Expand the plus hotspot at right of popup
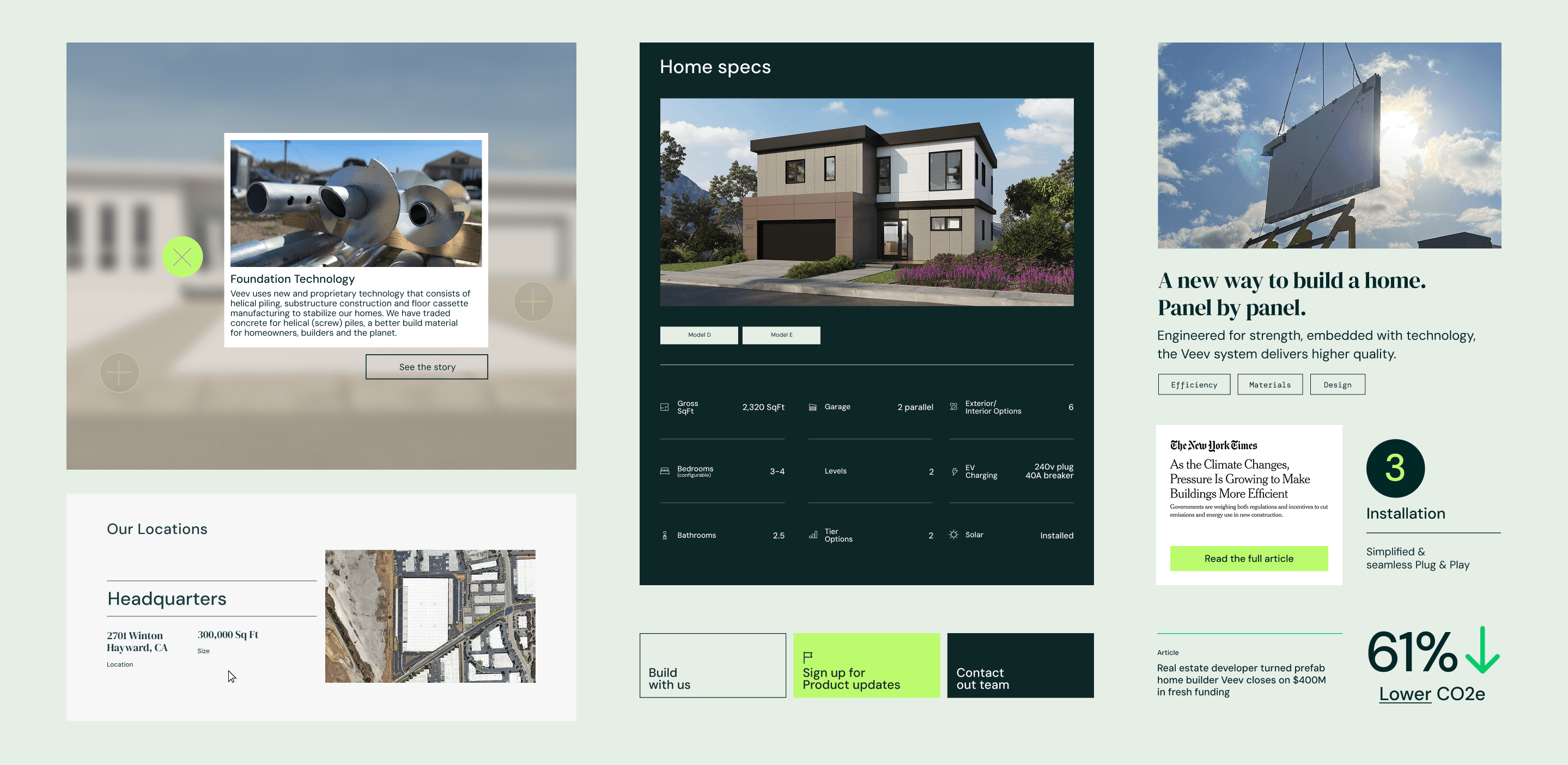 533,301
